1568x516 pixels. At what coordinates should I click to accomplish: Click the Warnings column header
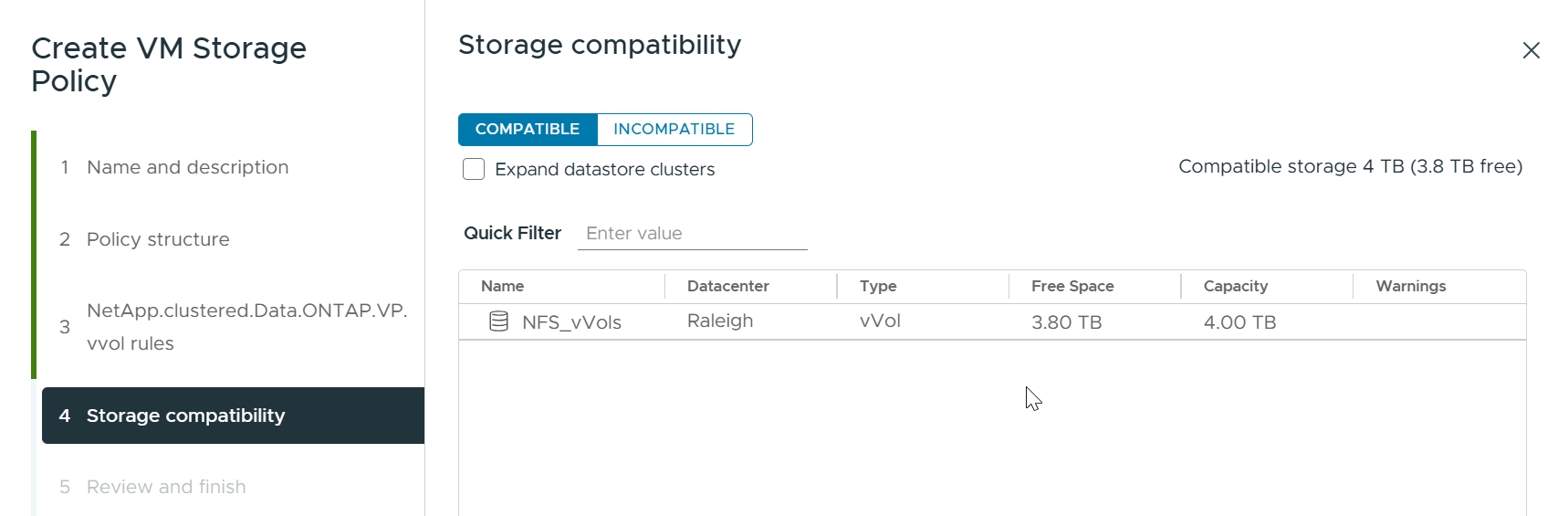(1410, 286)
